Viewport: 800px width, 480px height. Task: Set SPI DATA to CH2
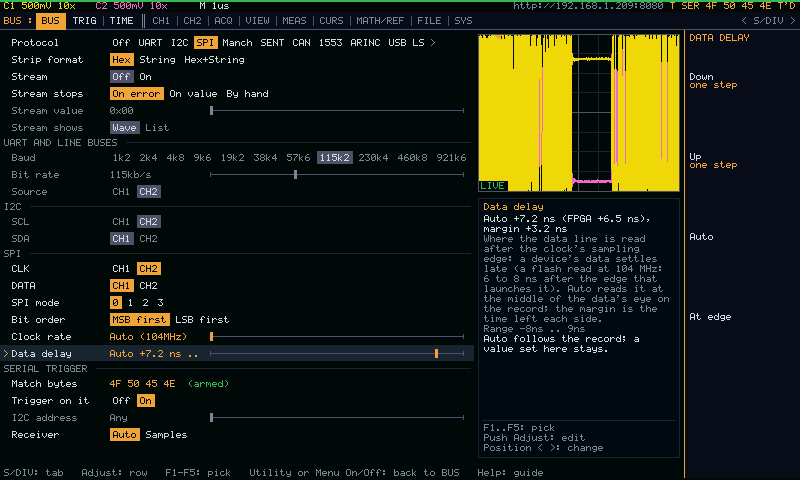[148, 286]
